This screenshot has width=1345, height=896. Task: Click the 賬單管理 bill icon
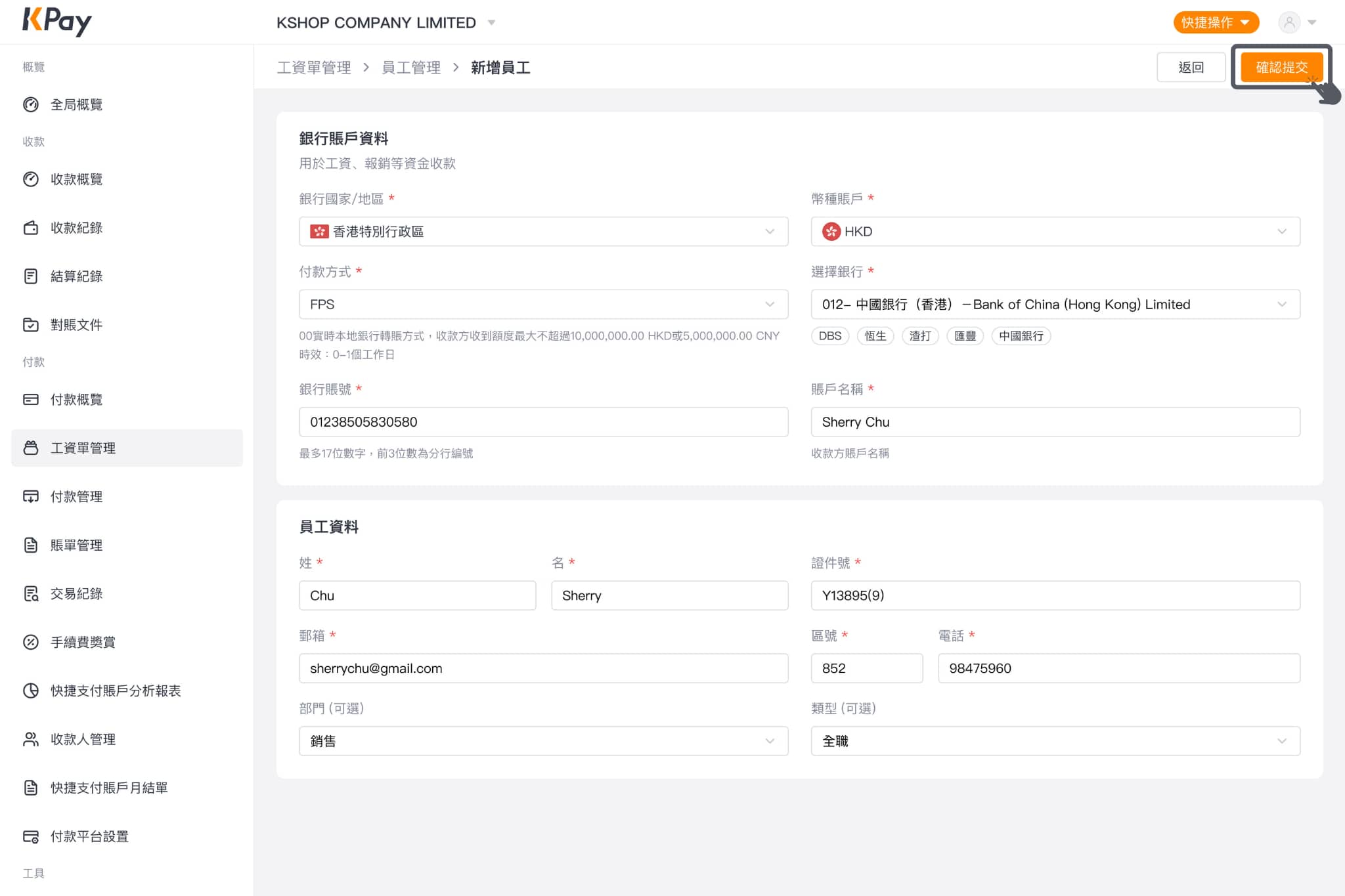pos(31,545)
